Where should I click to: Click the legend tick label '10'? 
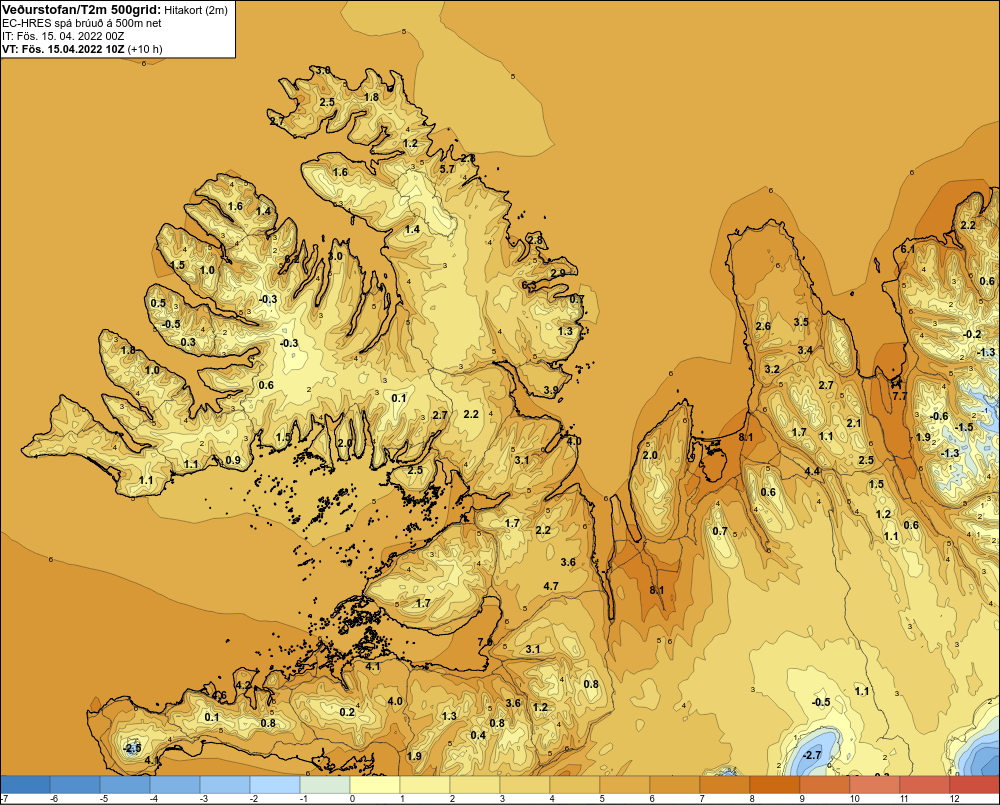click(x=854, y=799)
